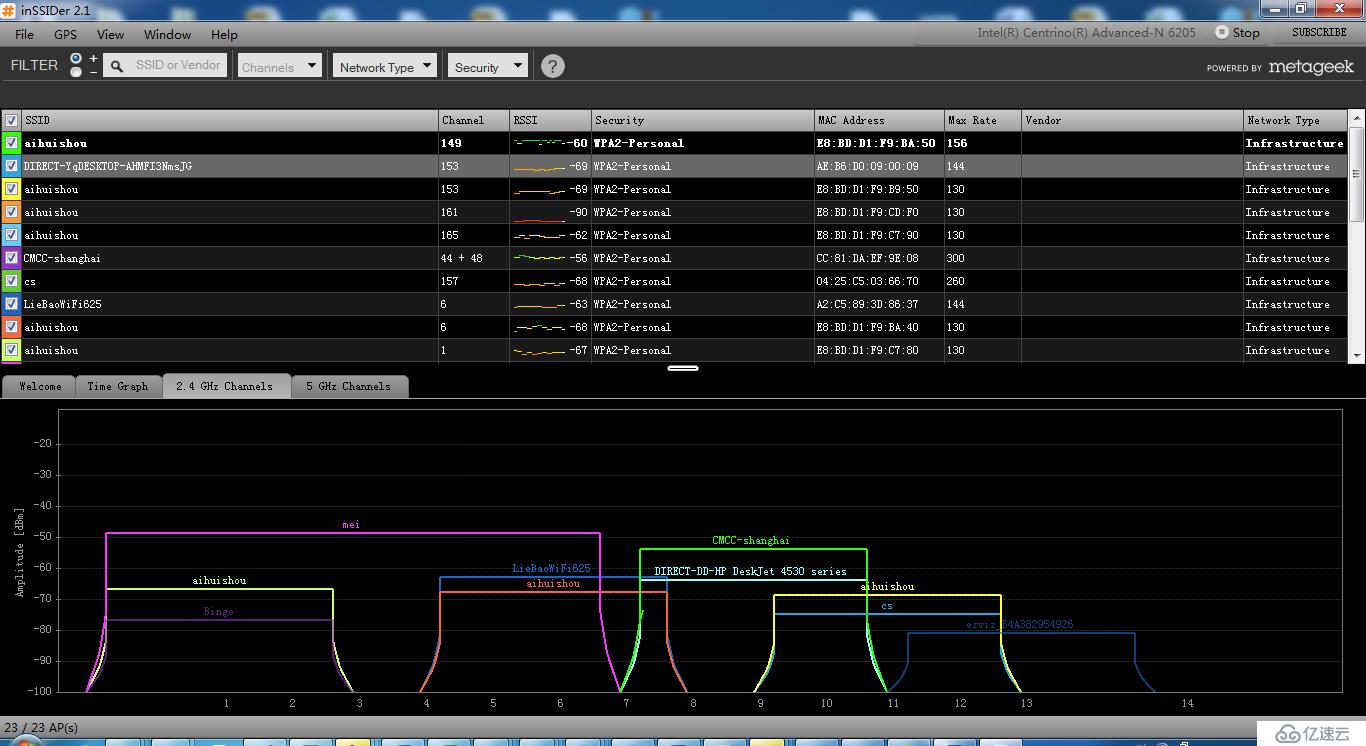Click the metageek logo
This screenshot has height=746, width=1366.
(x=1310, y=67)
